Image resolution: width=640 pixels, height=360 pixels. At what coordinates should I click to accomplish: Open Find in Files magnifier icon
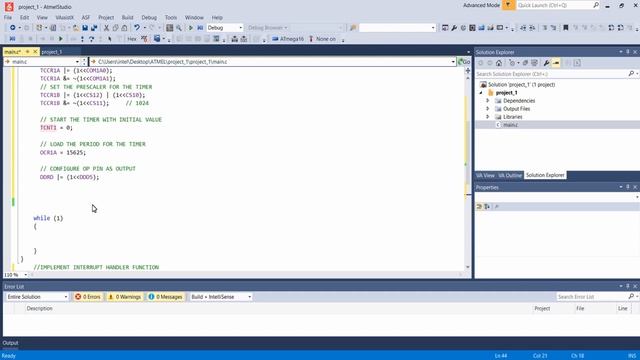point(179,28)
